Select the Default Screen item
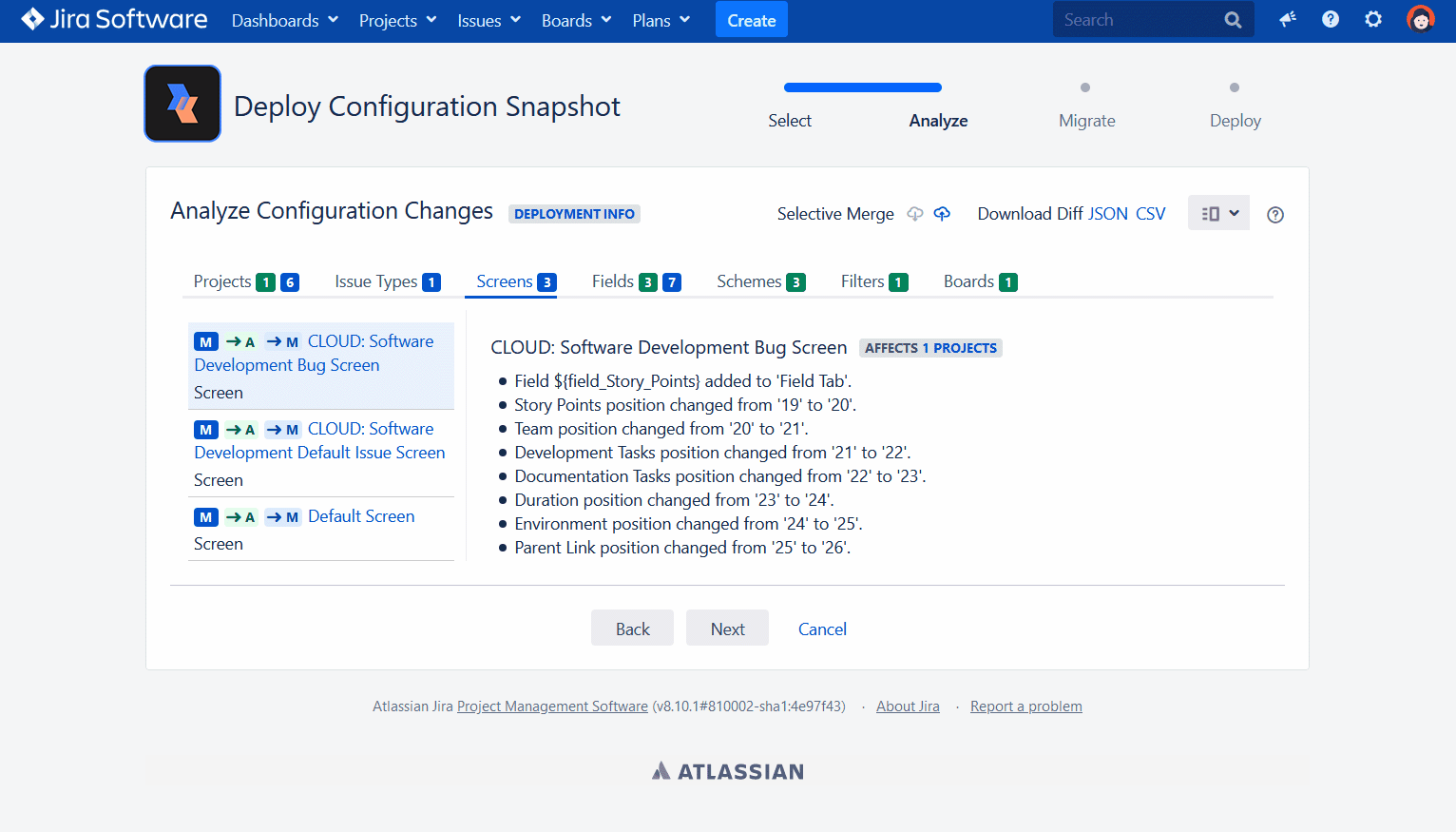Viewport: 1456px width, 832px height. point(321,529)
